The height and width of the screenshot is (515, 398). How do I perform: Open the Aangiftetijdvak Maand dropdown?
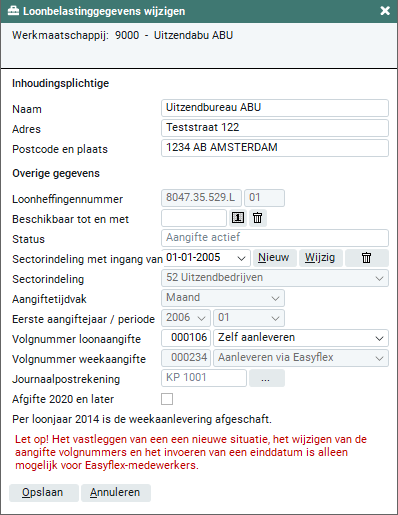223,298
